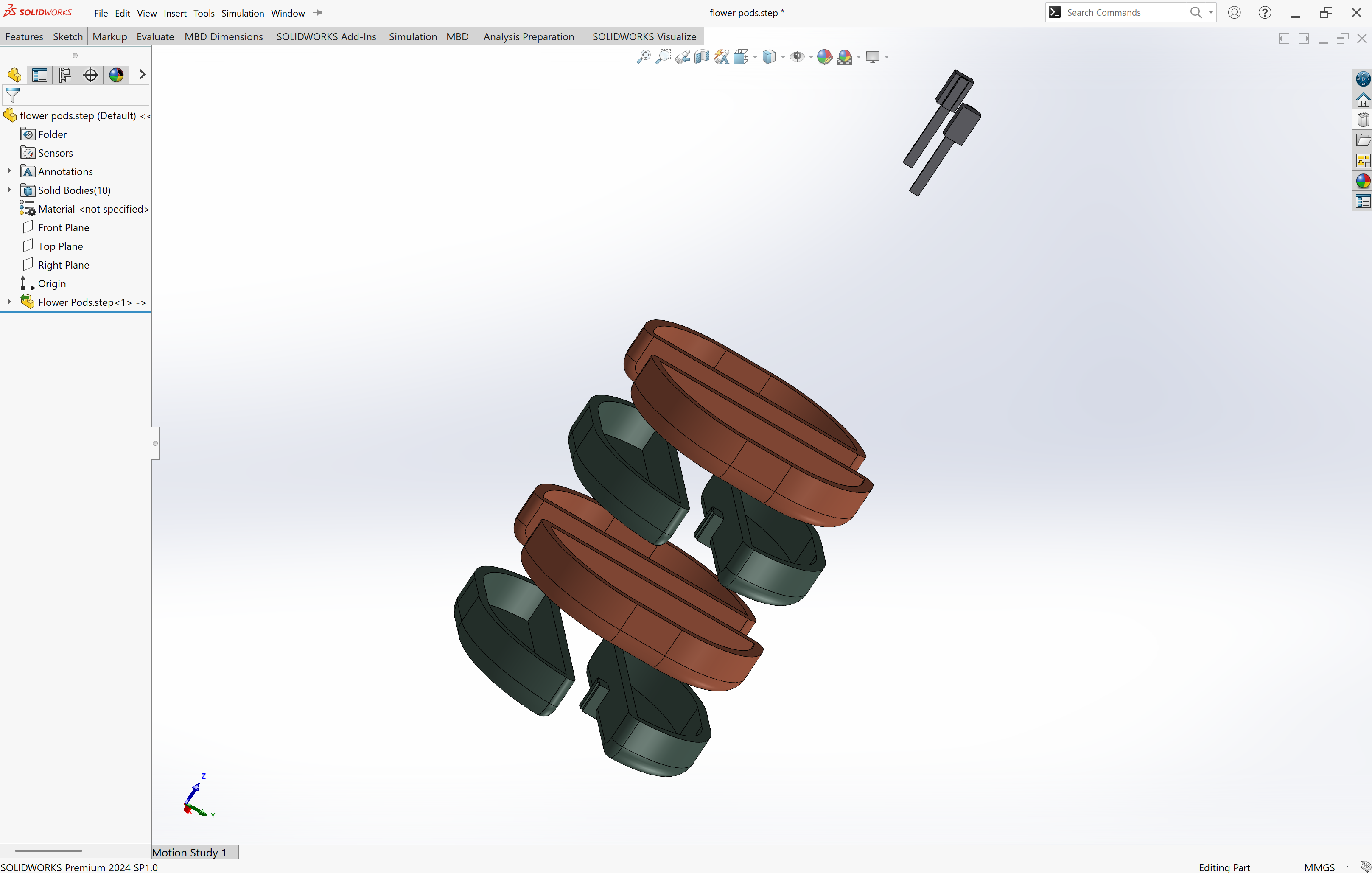Open the Display Style dropdown arrow
1372x873 pixels.
[783, 57]
